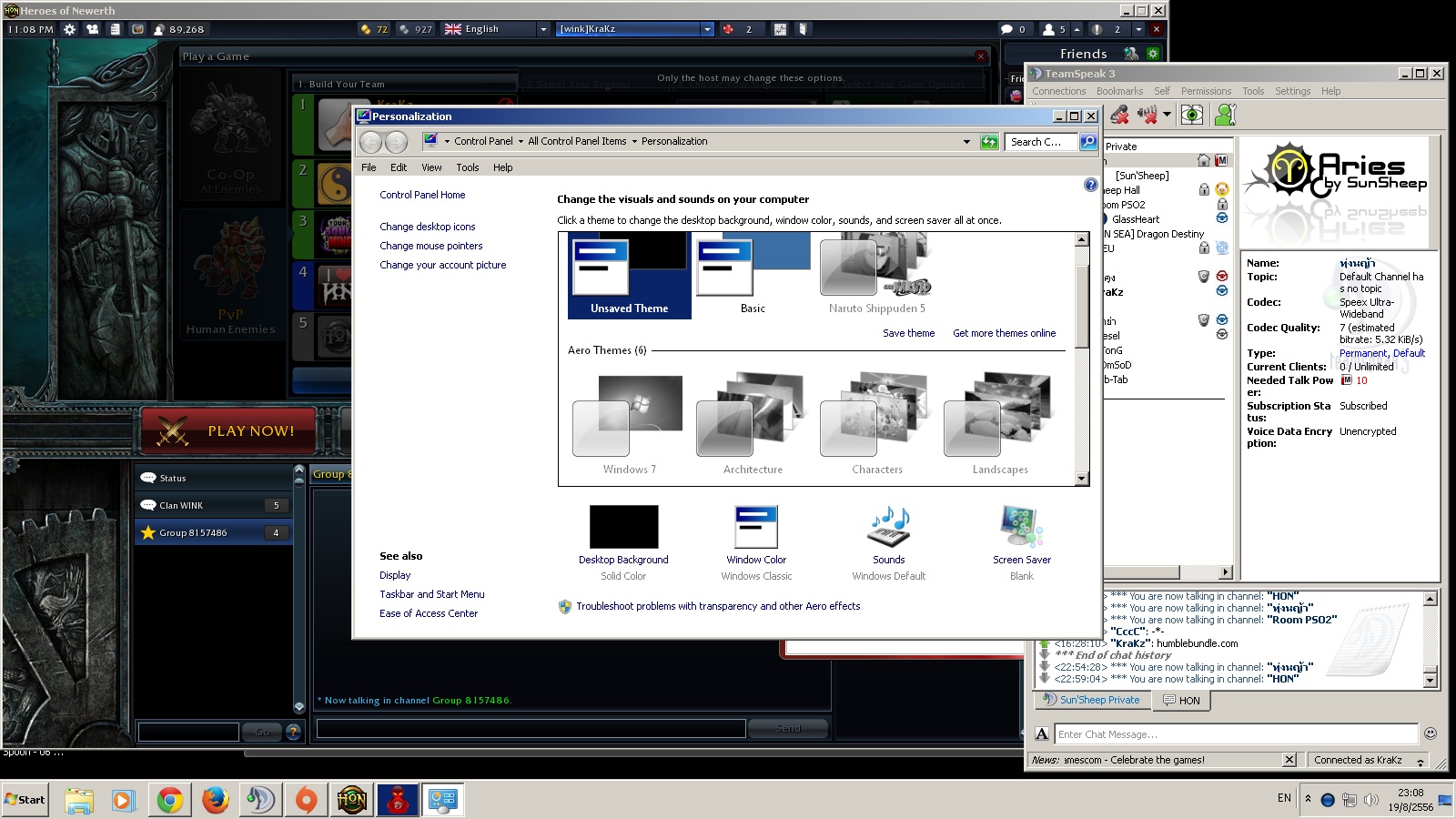Click Change desktop icons link
This screenshot has width=1456, height=819.
(428, 227)
